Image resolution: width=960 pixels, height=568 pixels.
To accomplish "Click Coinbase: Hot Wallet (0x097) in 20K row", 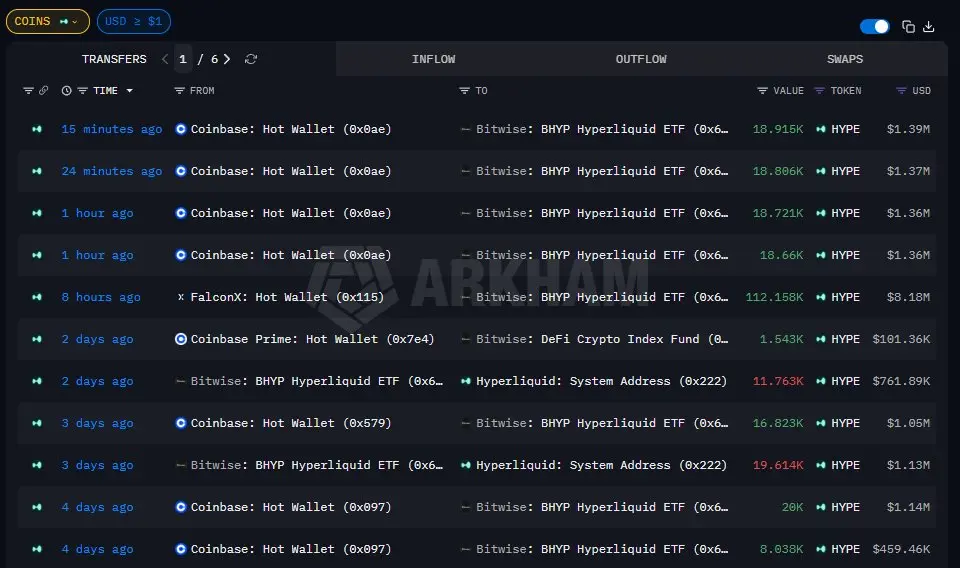I will tap(291, 507).
